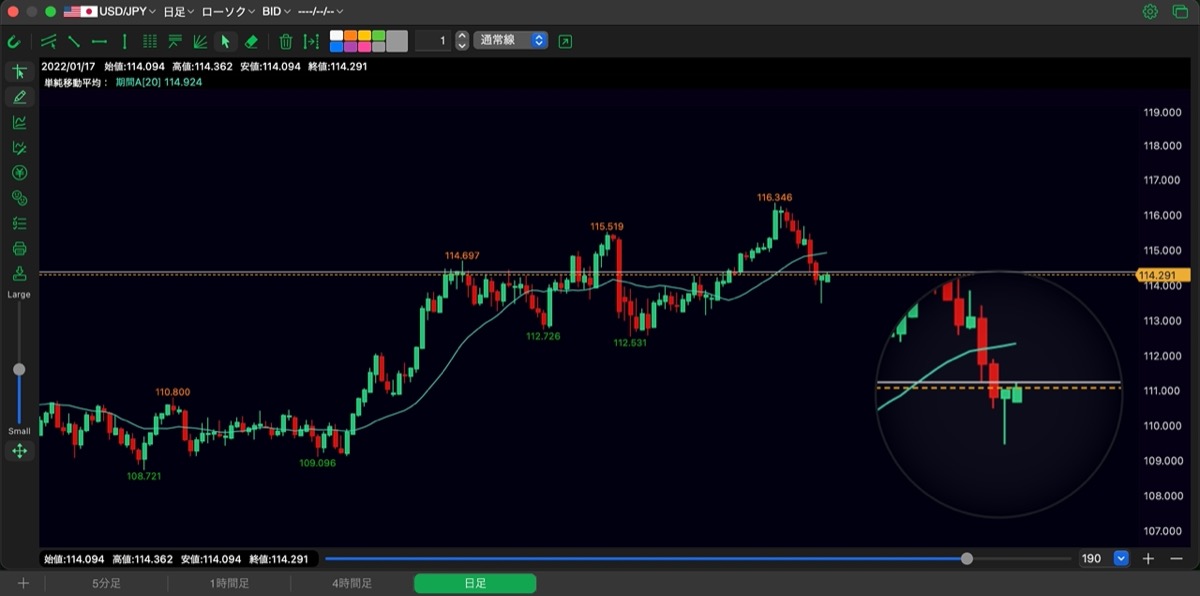This screenshot has width=1200, height=596.
Task: Click the yen currency icon in sidebar
Action: pos(19,173)
